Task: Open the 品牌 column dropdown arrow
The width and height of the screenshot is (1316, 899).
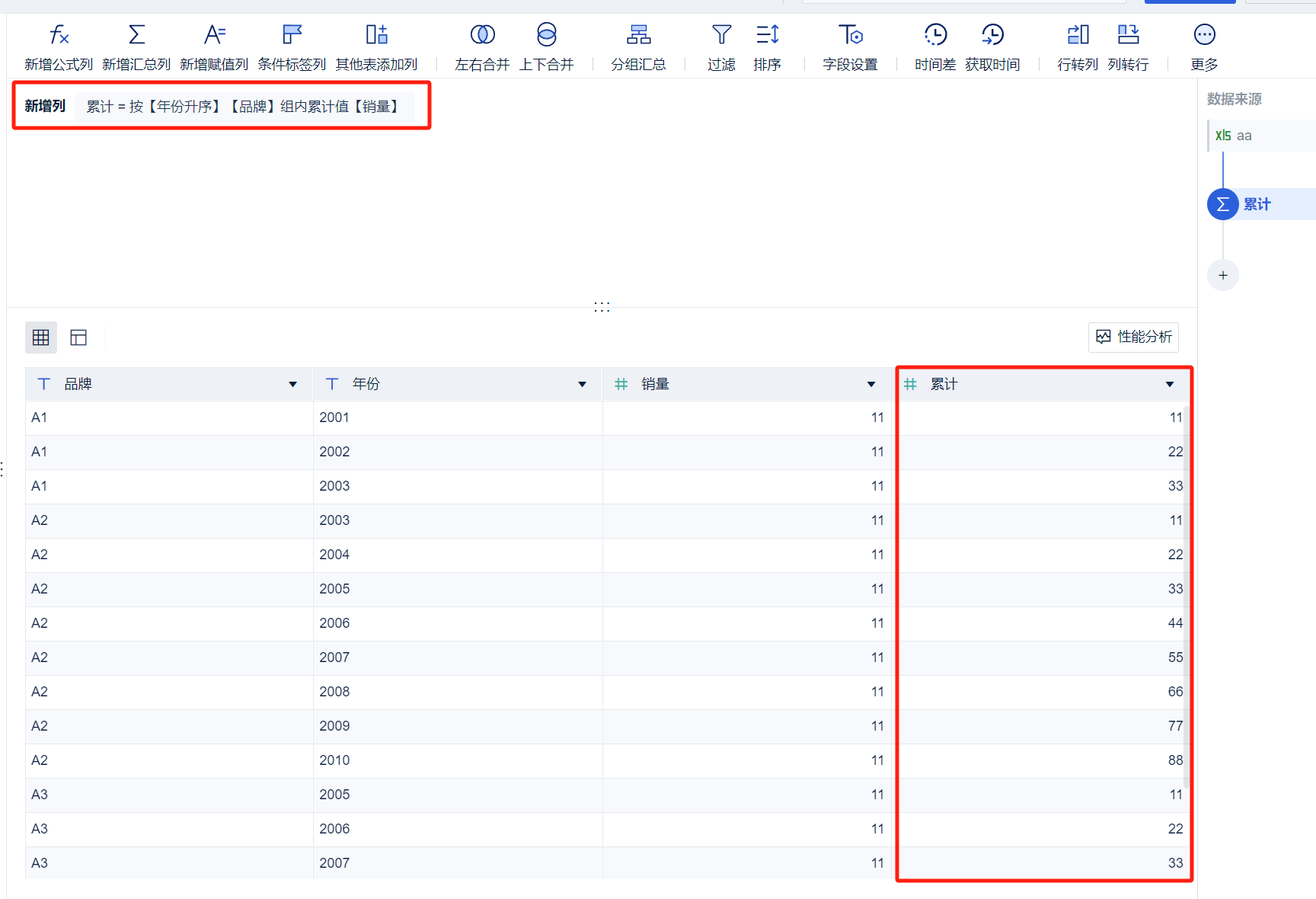Action: 292,385
